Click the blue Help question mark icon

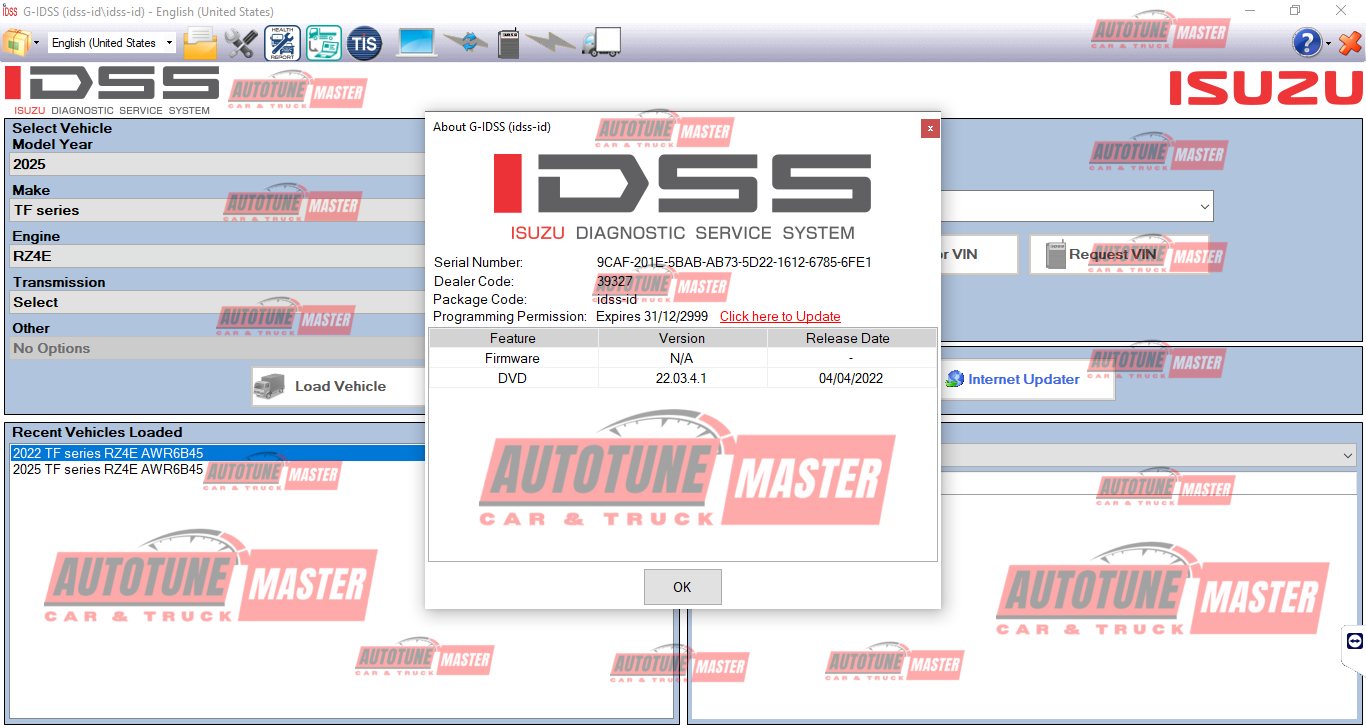(1306, 42)
